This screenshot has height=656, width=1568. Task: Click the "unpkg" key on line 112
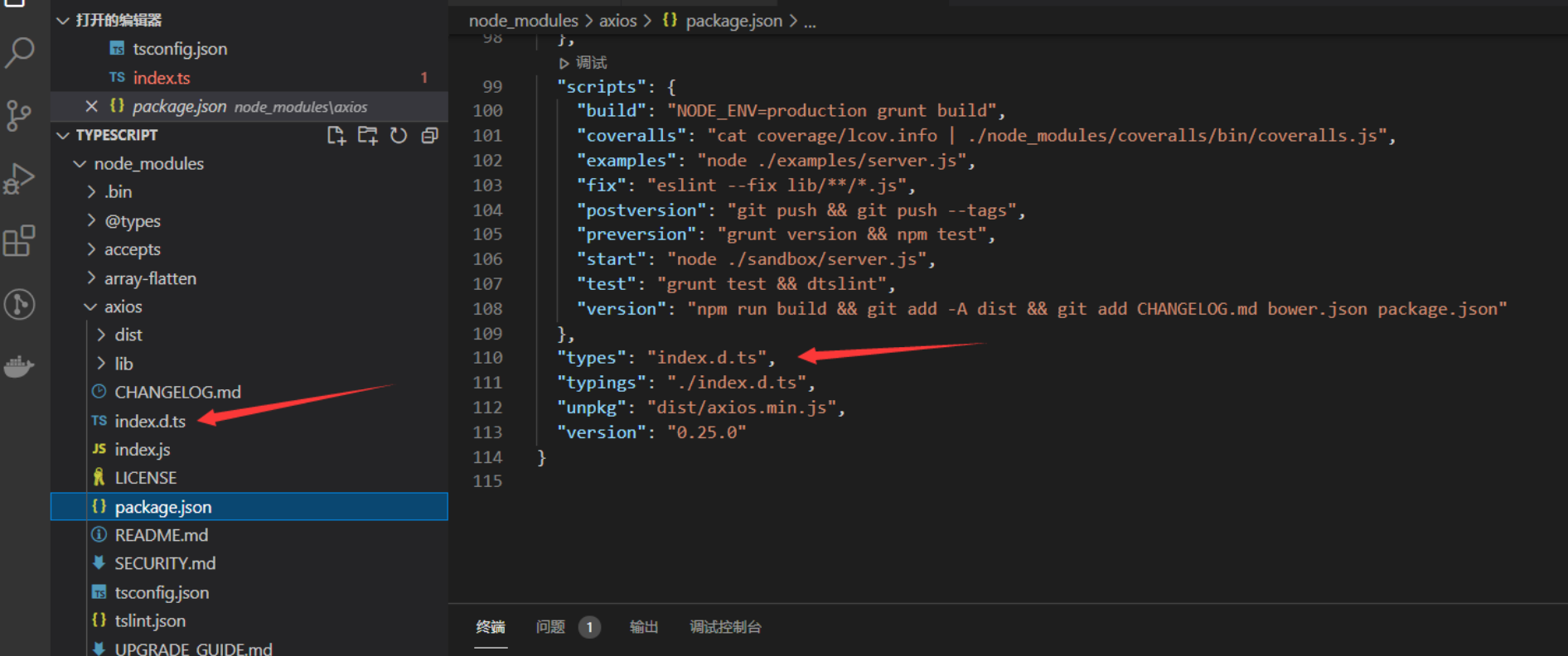[592, 408]
